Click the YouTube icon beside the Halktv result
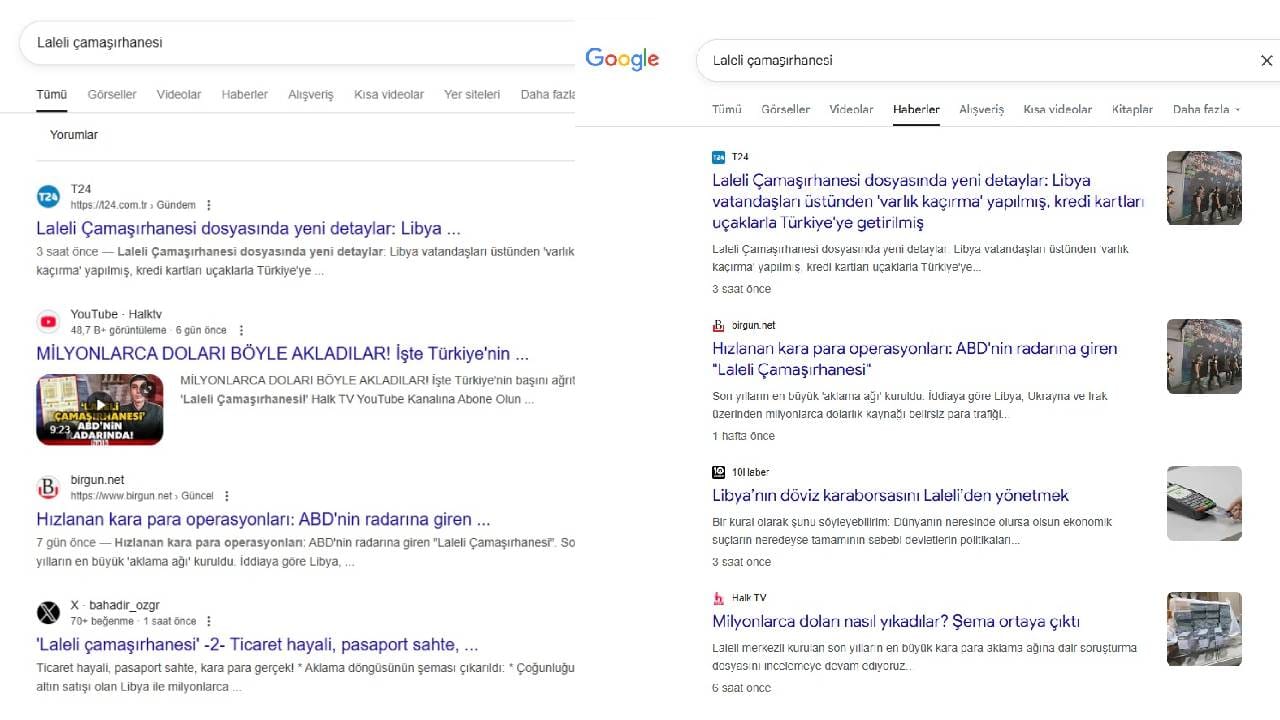Screen dimensions: 1280x720 [x=48, y=321]
